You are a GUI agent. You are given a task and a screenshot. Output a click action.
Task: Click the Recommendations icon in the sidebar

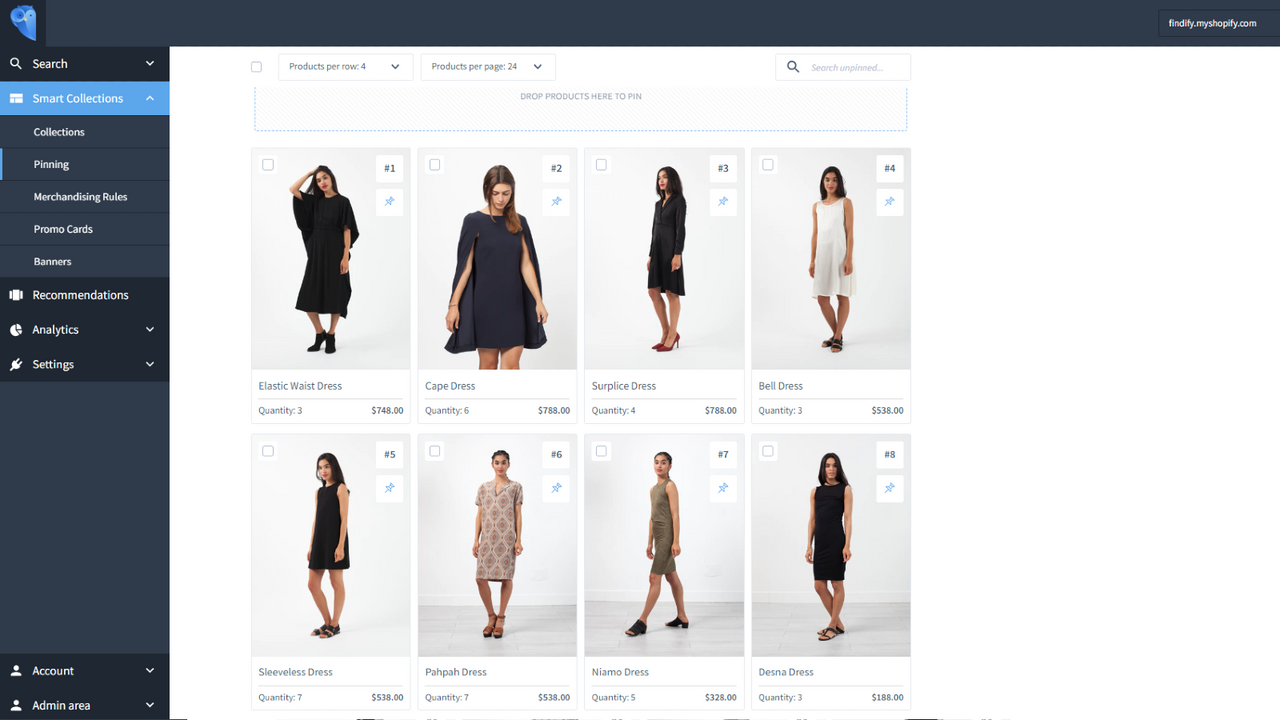pos(15,294)
